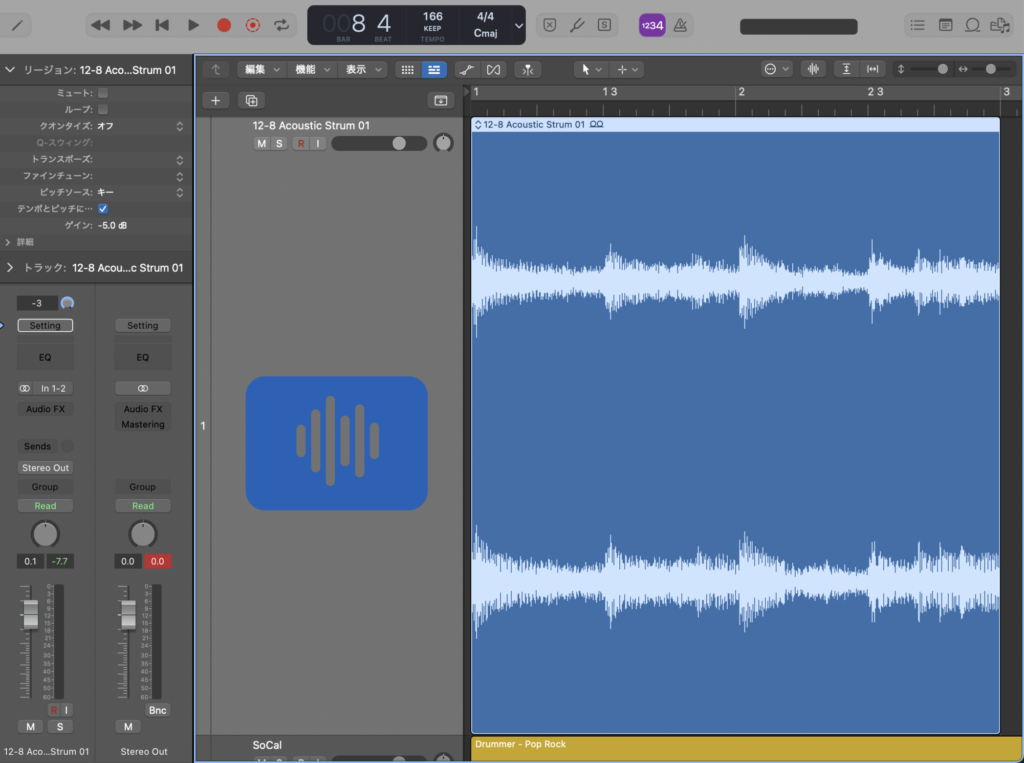Screen dimensions: 1024x763
Task: Click the Stereo Out output button
Action: pyautogui.click(x=46, y=468)
